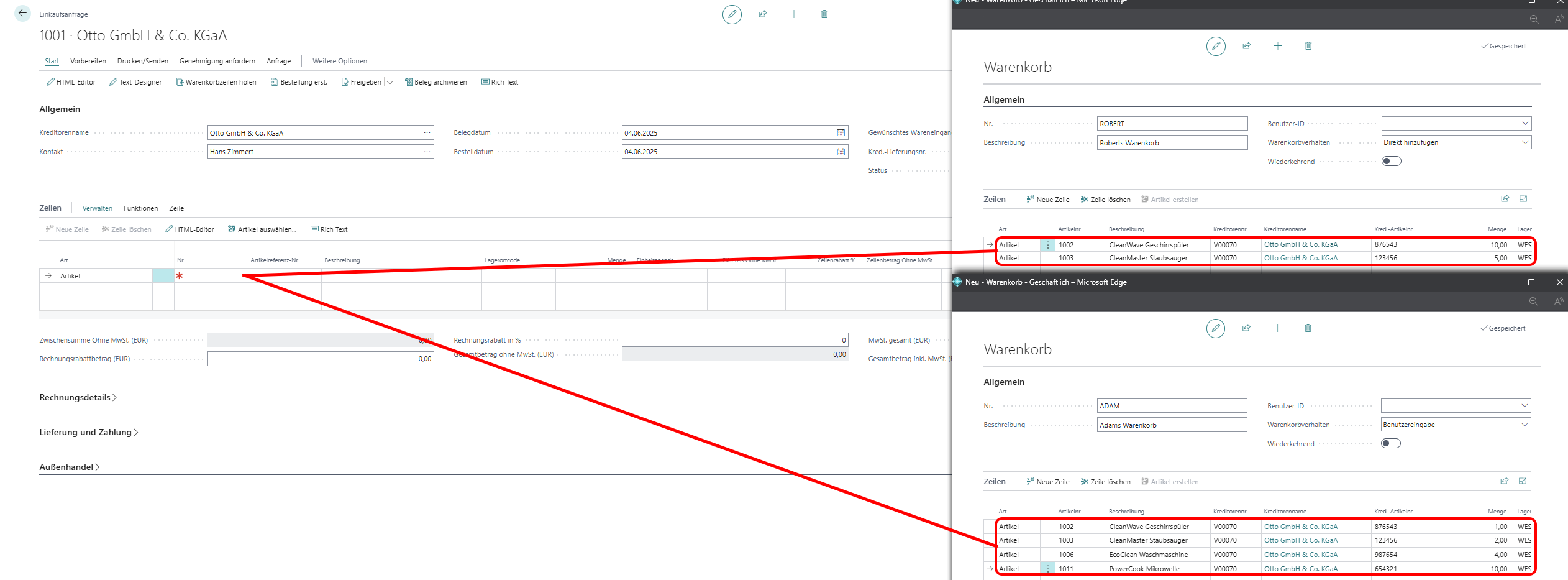Switch to the Funktionen tab in Zeilen
Viewport: 1568px width, 580px height.
pyautogui.click(x=140, y=208)
